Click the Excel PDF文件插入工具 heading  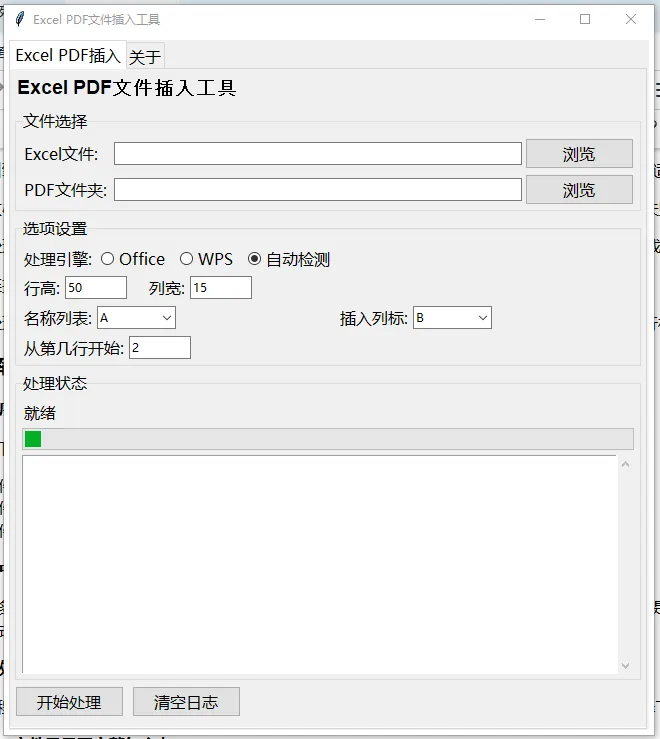click(x=127, y=88)
